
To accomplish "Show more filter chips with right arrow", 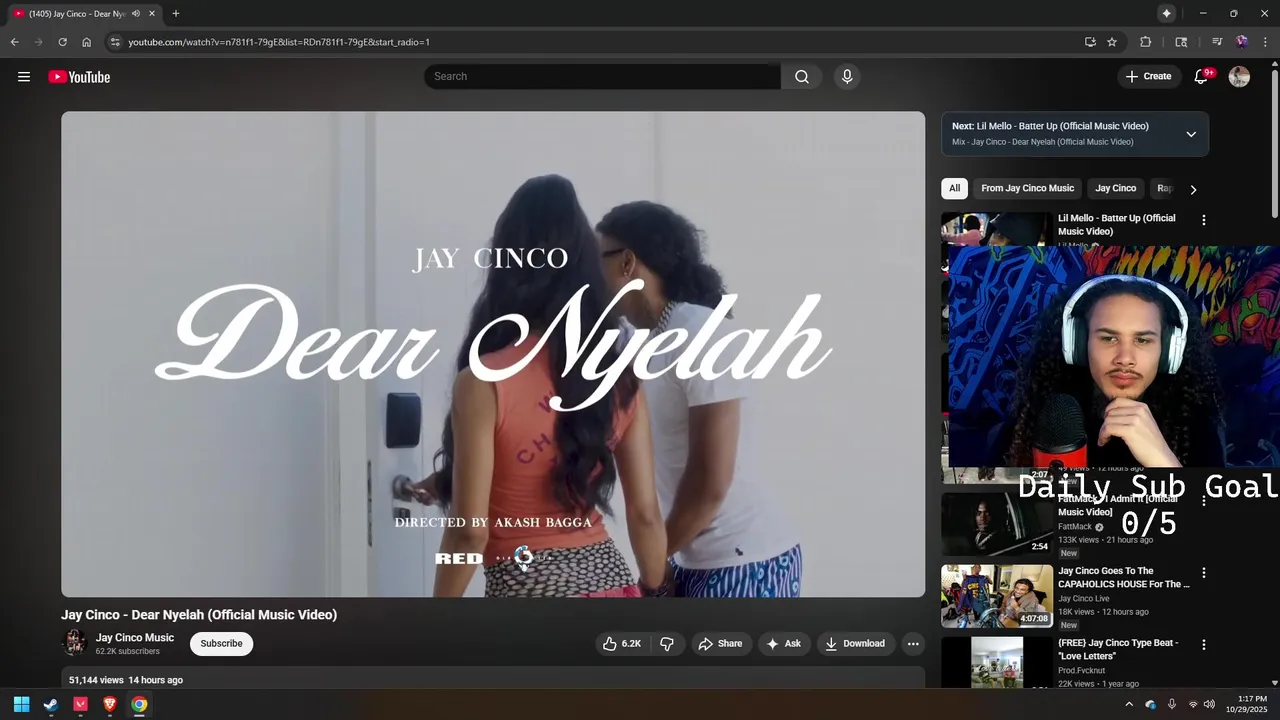I will 1193,189.
